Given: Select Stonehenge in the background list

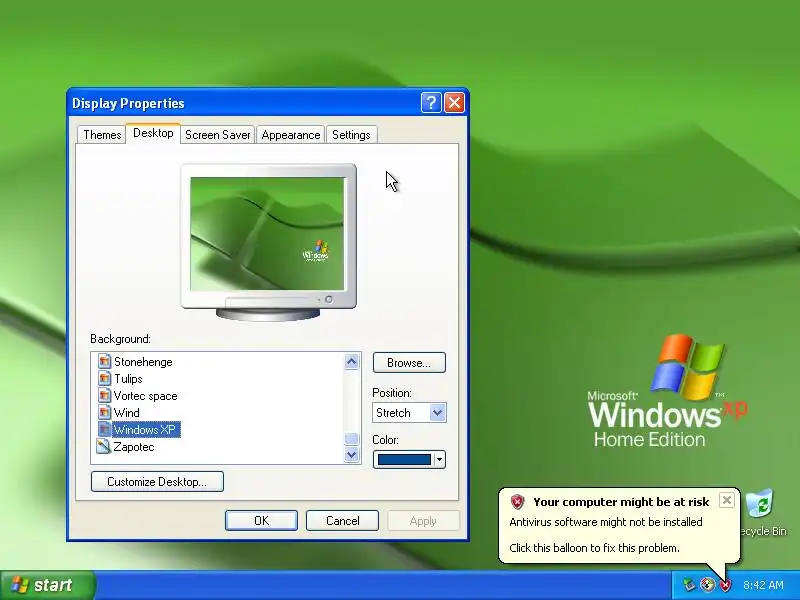Looking at the screenshot, I should tap(143, 362).
